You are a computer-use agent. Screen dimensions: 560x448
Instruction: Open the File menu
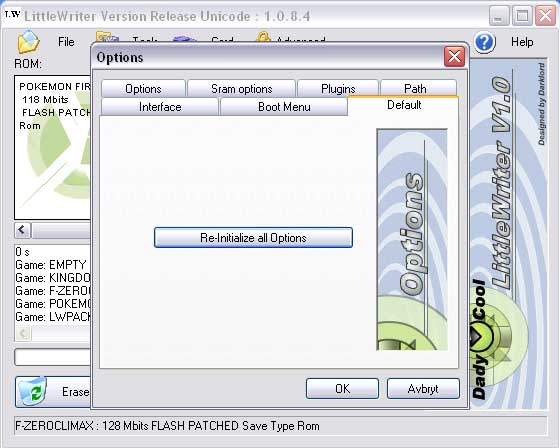66,42
